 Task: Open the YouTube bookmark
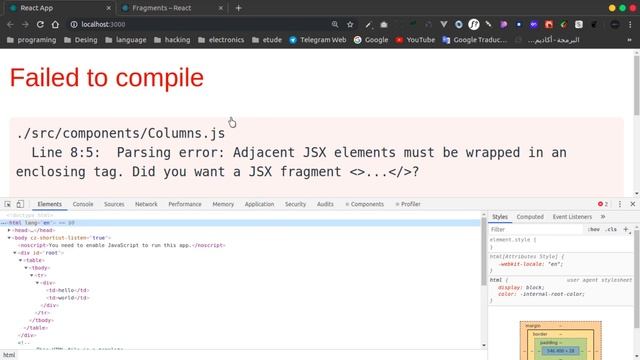tap(415, 40)
